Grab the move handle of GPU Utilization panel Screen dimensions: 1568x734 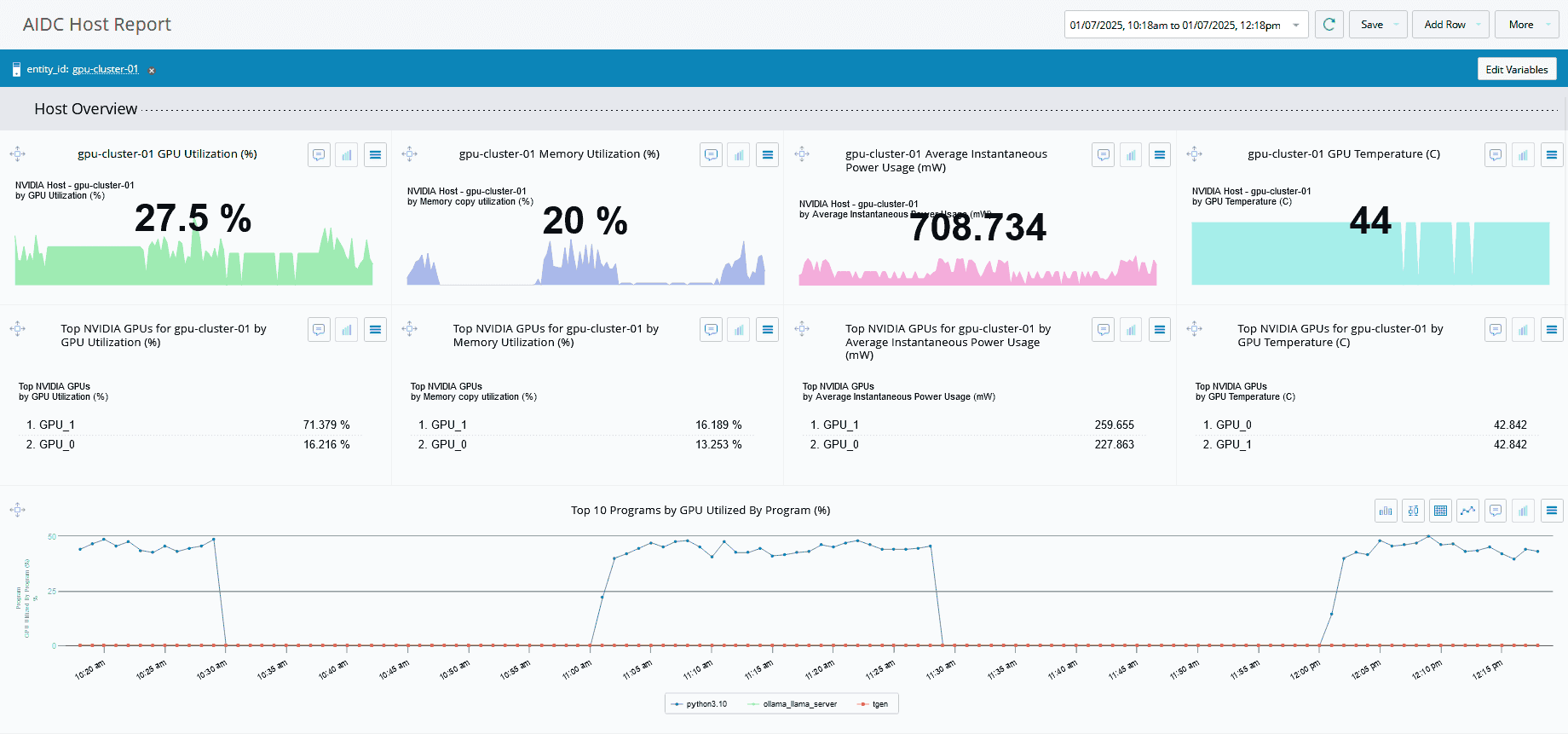(x=17, y=154)
